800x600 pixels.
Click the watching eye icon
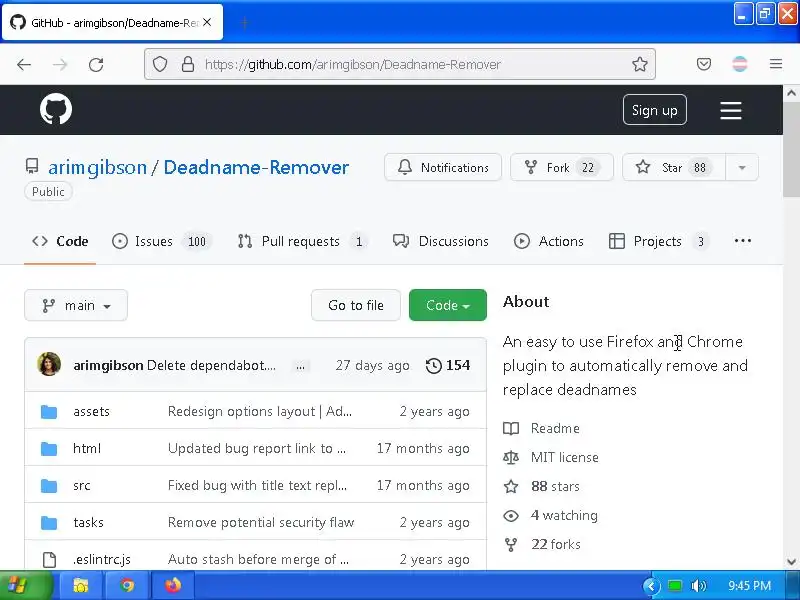511,516
